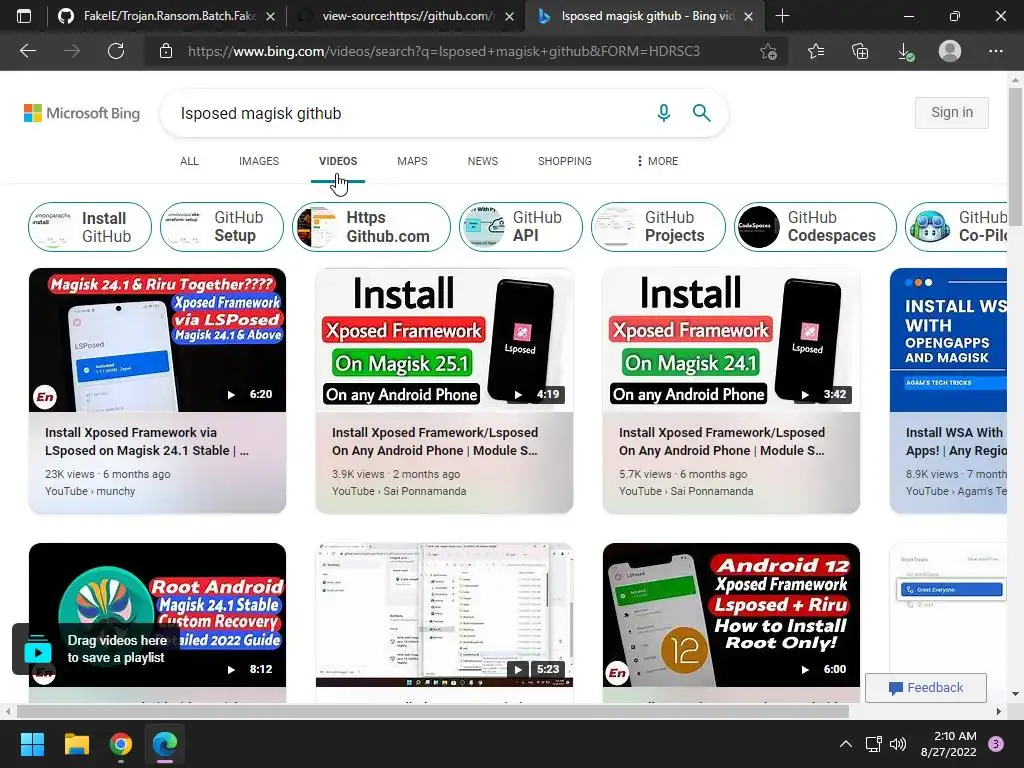Screen dimensions: 1024x768
Task: Click the playlist icon beside Drag videos here
Action: (x=38, y=648)
